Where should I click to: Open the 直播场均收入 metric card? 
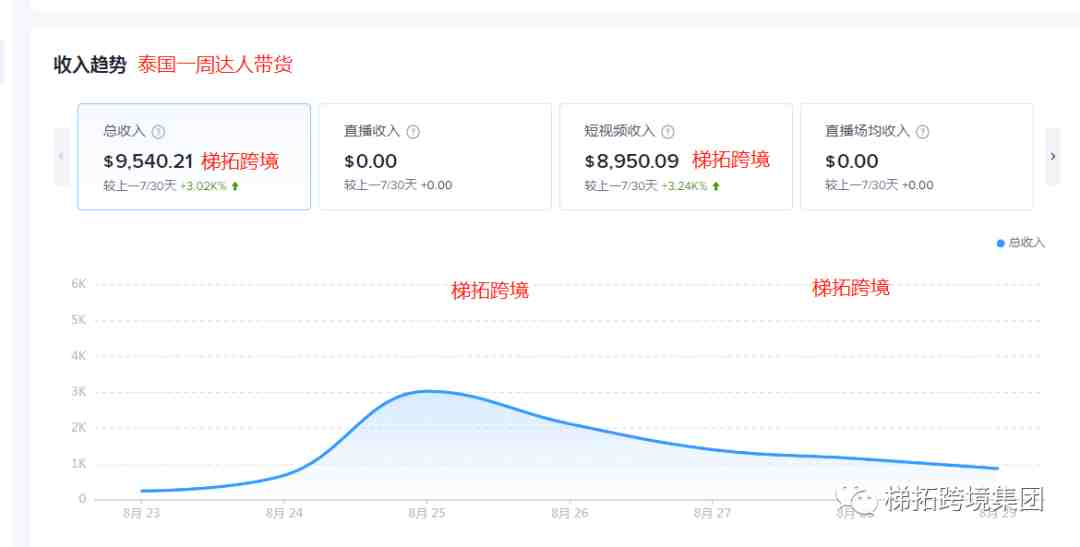point(916,157)
